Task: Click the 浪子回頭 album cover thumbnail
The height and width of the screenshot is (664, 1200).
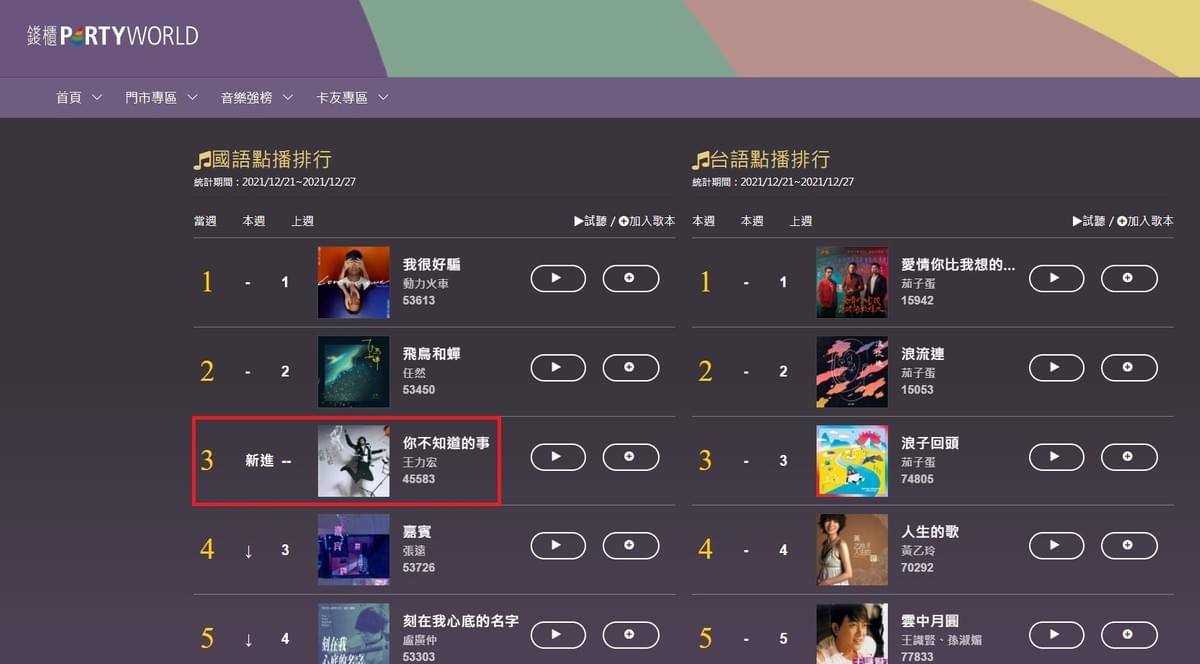Action: pos(852,461)
